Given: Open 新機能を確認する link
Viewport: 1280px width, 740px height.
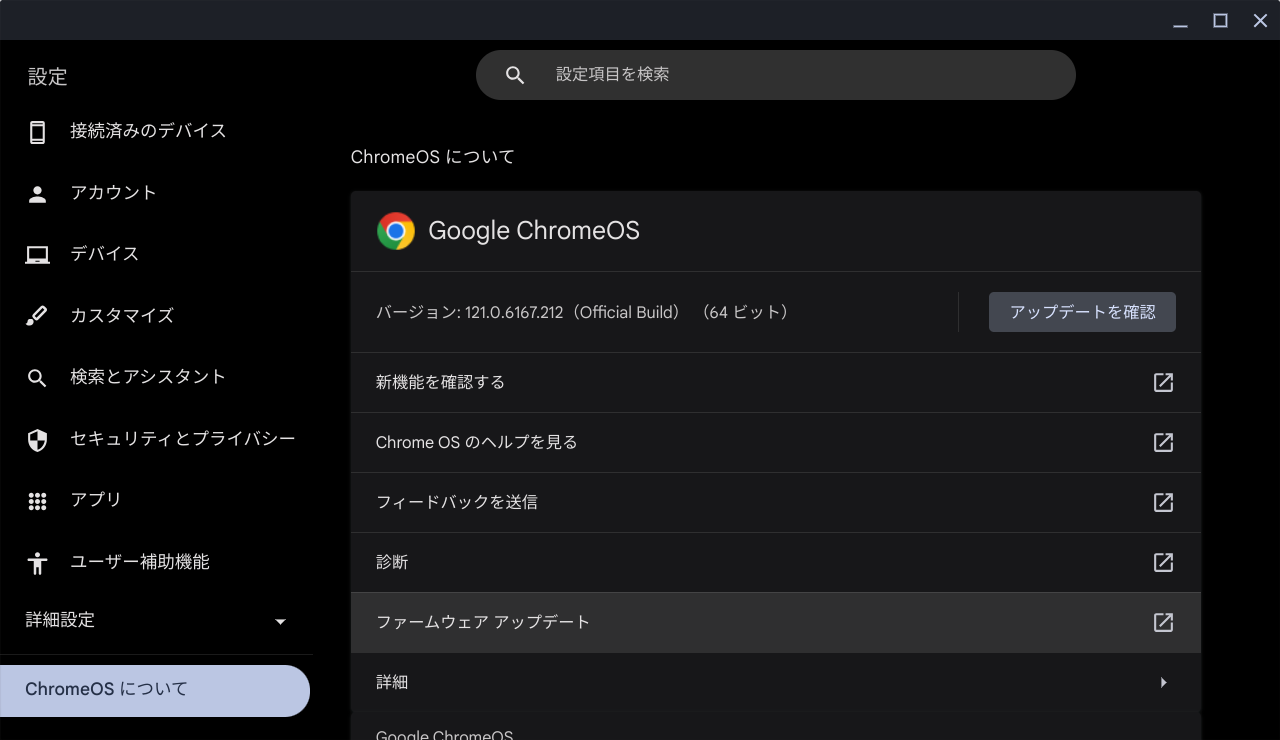Looking at the screenshot, I should [x=440, y=382].
